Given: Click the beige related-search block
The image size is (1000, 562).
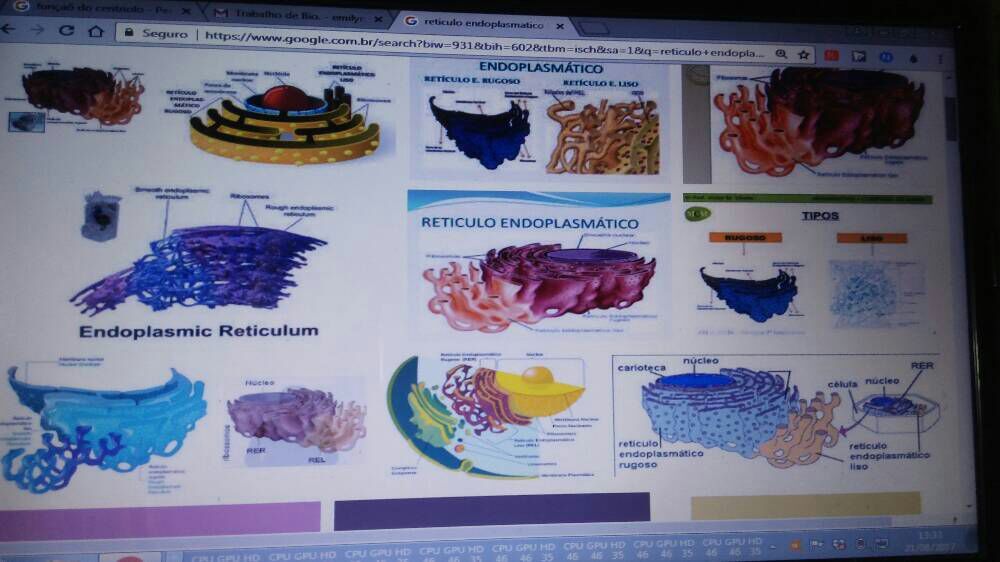Looking at the screenshot, I should 805,505.
